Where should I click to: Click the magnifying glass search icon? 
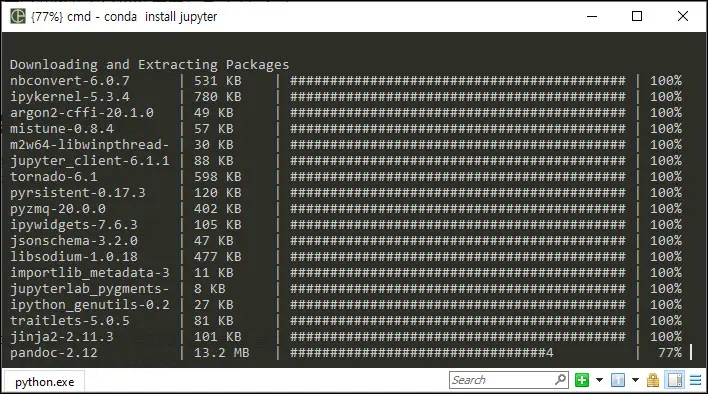point(561,380)
